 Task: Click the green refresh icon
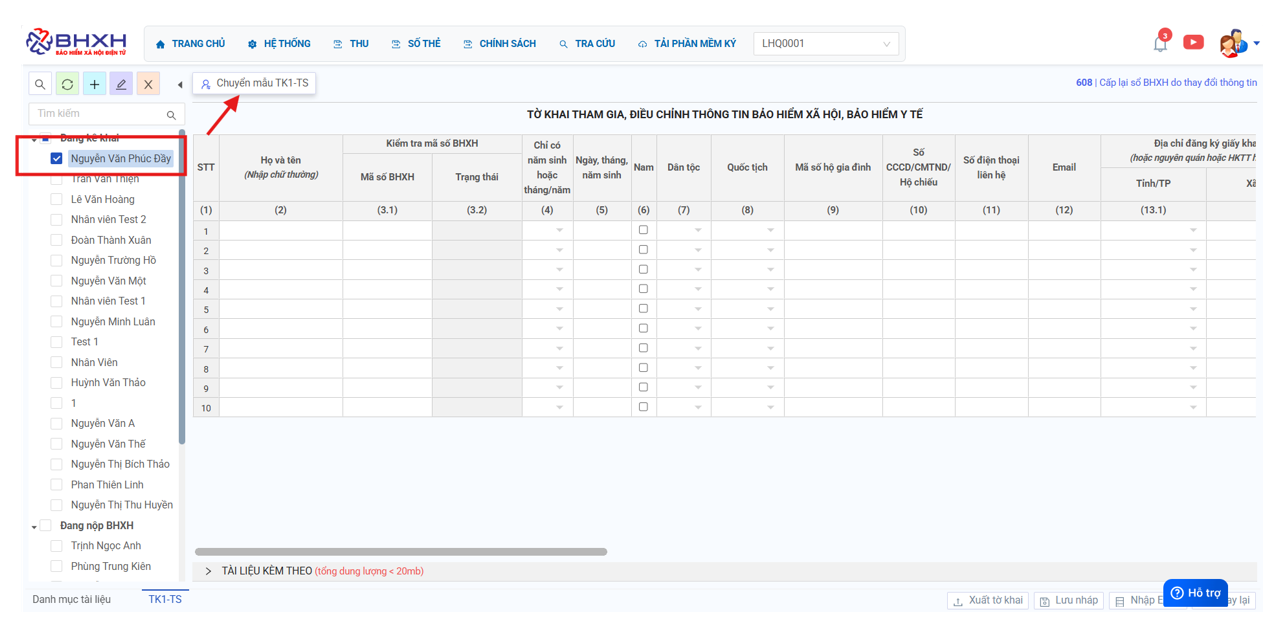(67, 85)
